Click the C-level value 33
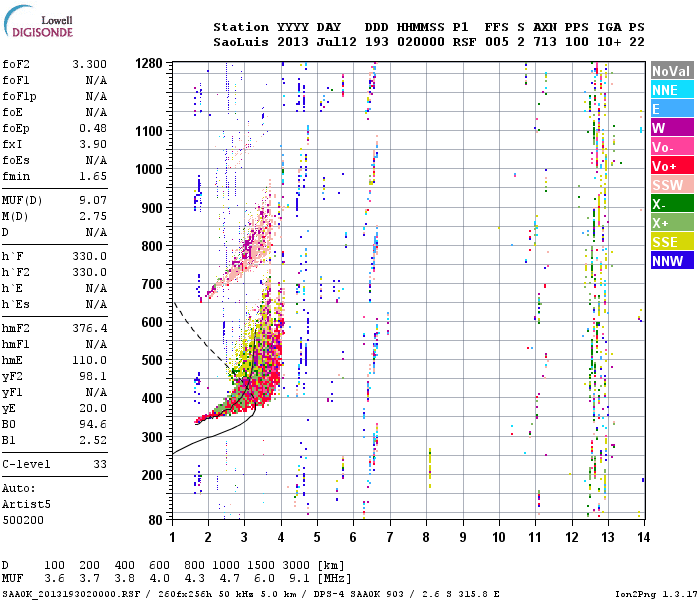 pos(100,464)
